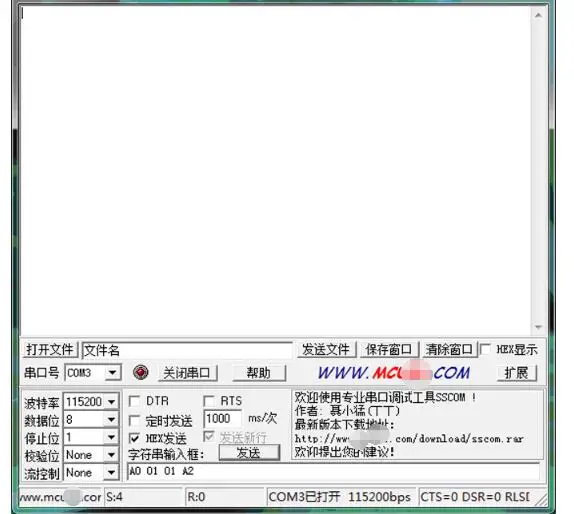Click the sscom.rar download URL text
The height and width of the screenshot is (514, 574).
[409, 439]
